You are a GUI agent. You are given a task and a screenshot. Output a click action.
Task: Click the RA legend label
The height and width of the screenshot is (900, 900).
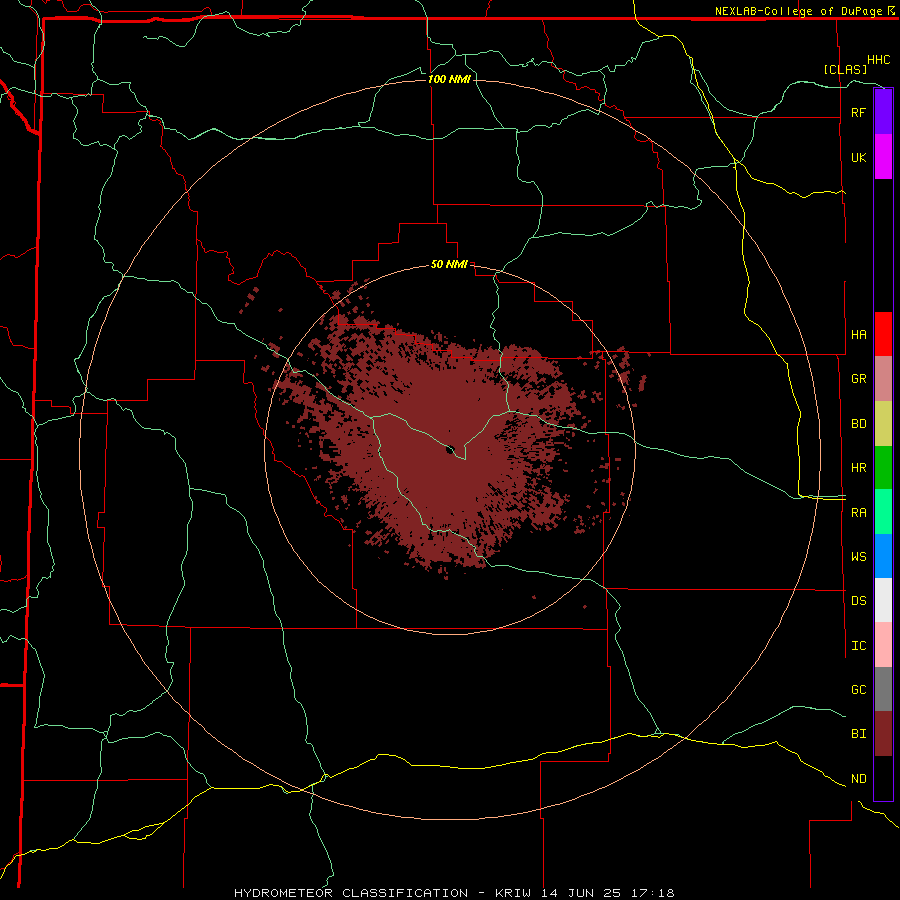pyautogui.click(x=858, y=513)
